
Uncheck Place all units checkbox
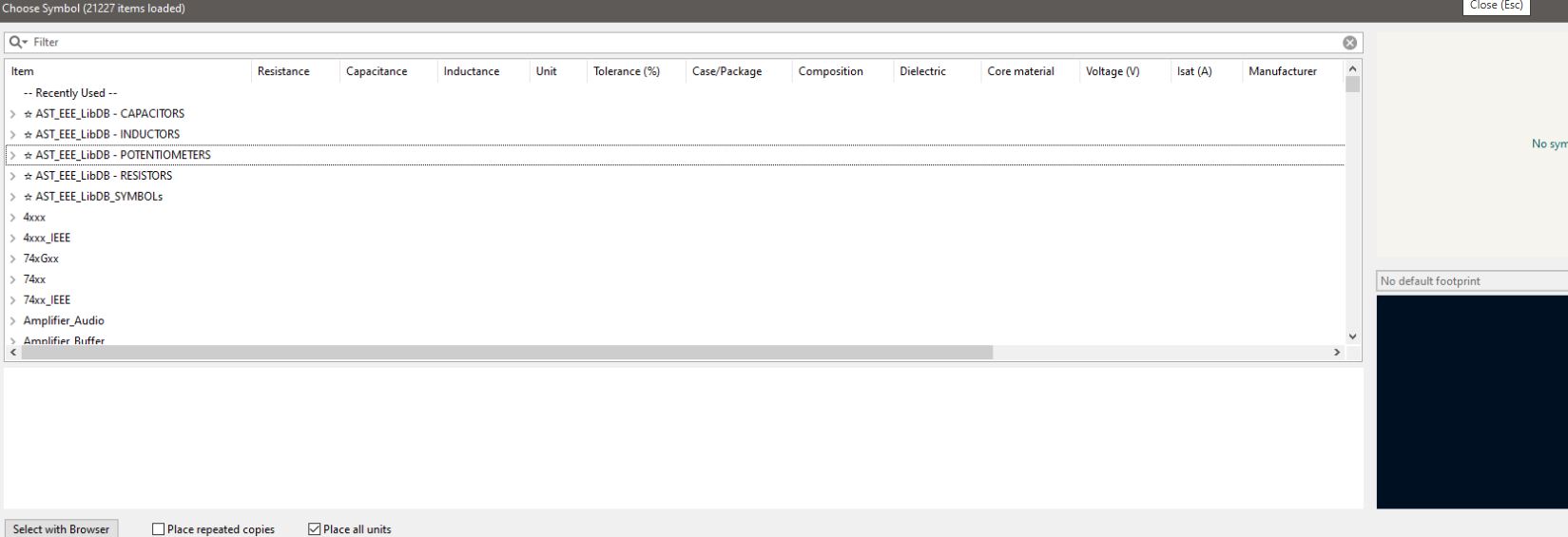pyautogui.click(x=315, y=529)
